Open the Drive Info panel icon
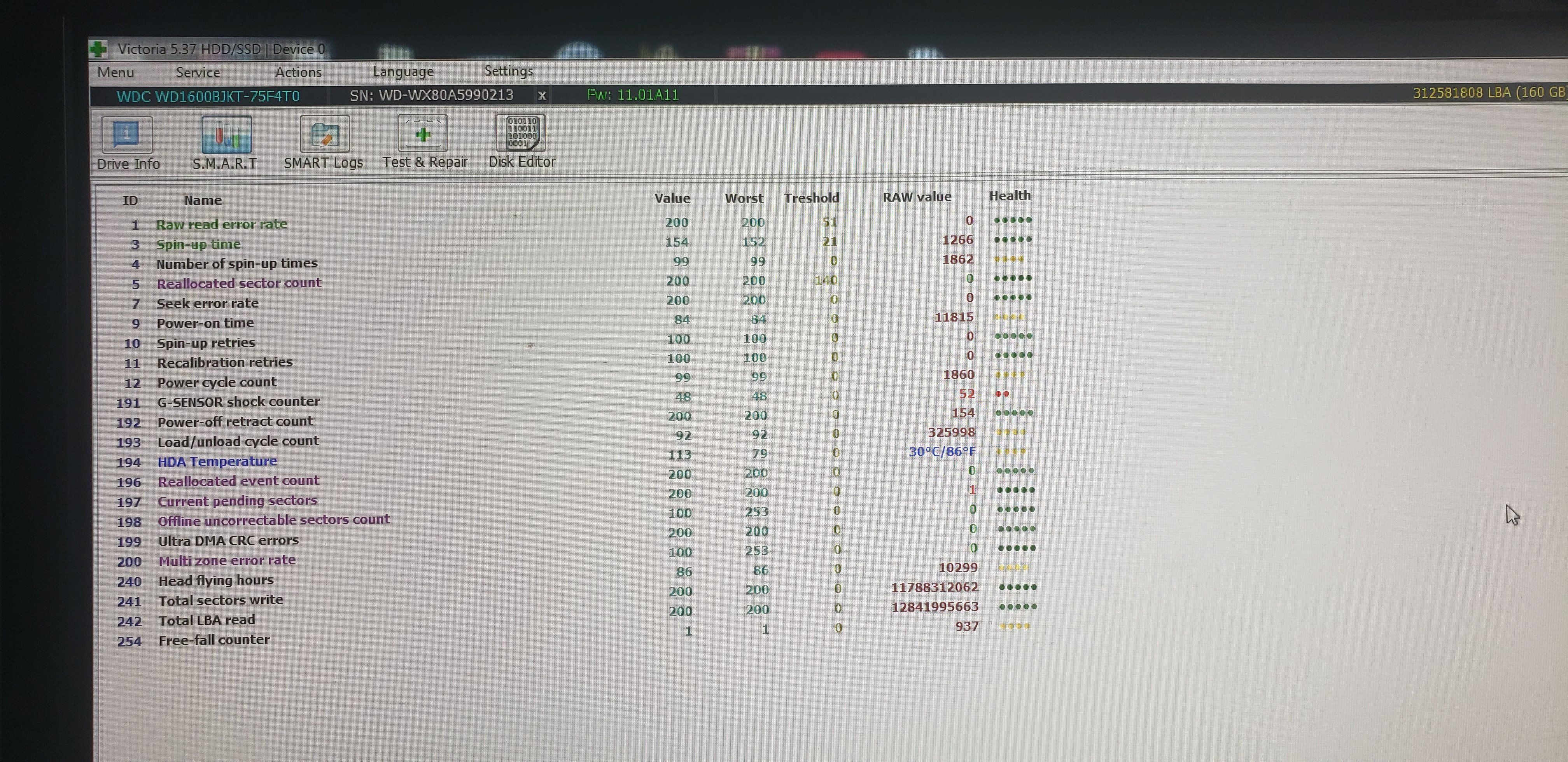The height and width of the screenshot is (762, 1568). click(x=127, y=135)
